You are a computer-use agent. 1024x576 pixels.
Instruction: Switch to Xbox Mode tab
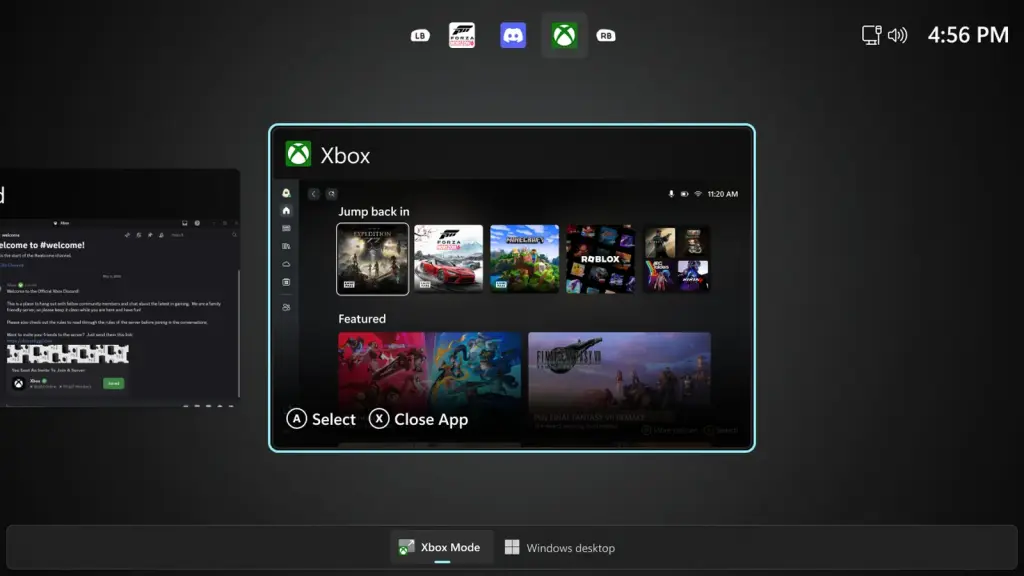click(x=442, y=547)
